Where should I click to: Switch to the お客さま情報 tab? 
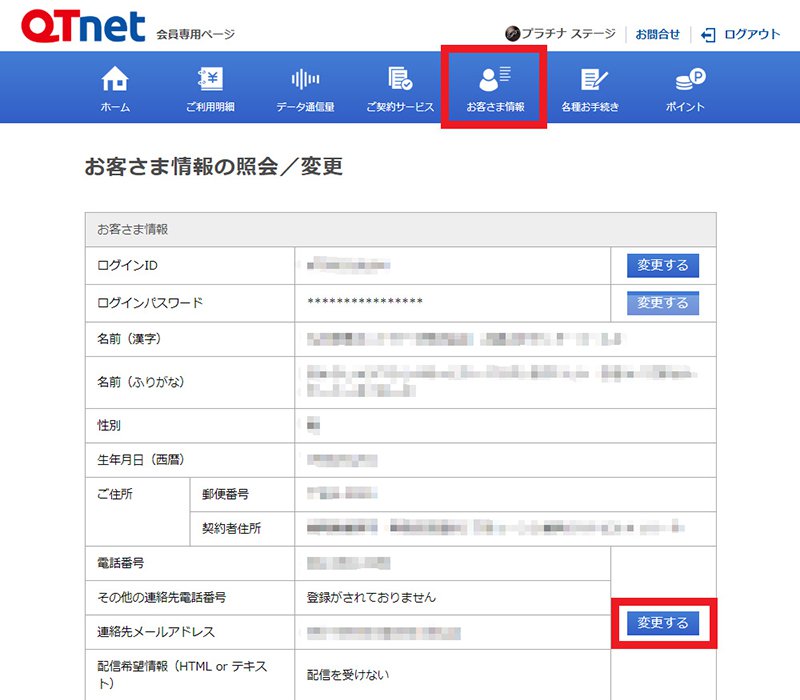point(493,88)
